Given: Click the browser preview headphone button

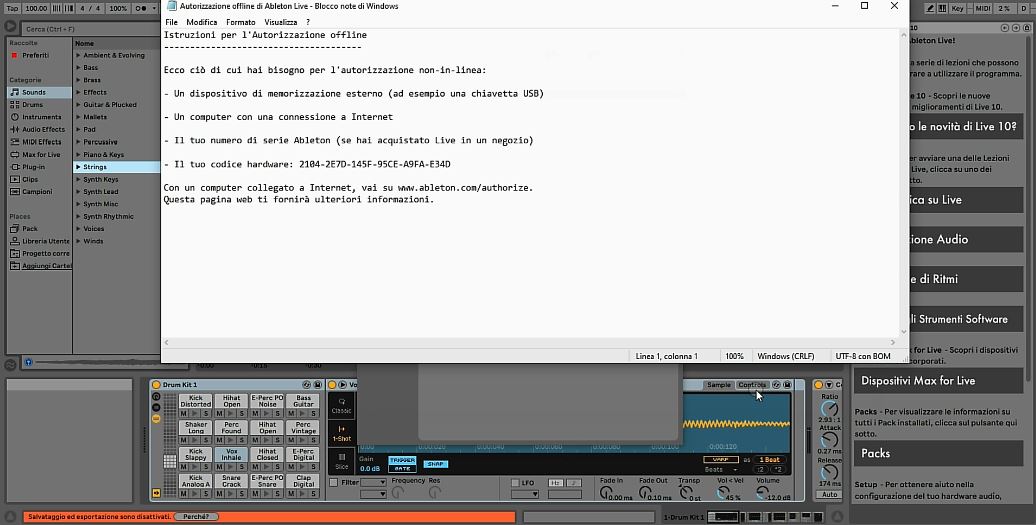Looking at the screenshot, I should coord(28,363).
